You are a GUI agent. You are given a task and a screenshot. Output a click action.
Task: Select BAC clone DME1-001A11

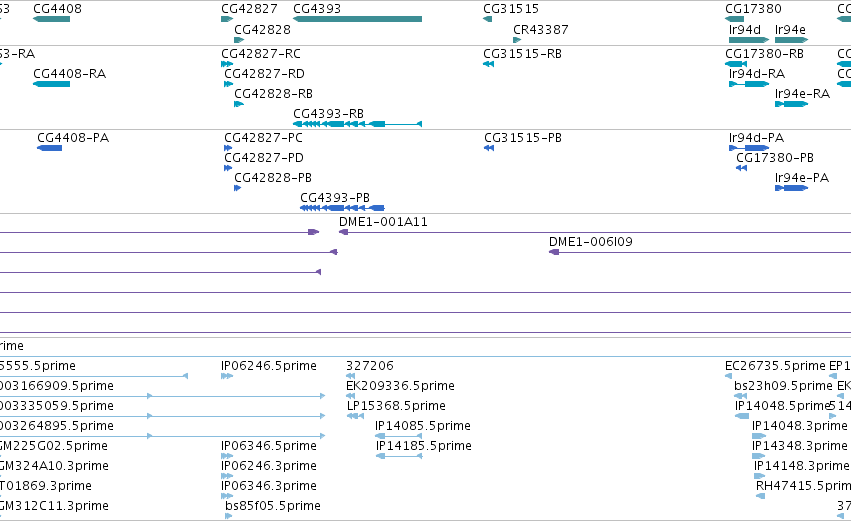pyautogui.click(x=383, y=222)
